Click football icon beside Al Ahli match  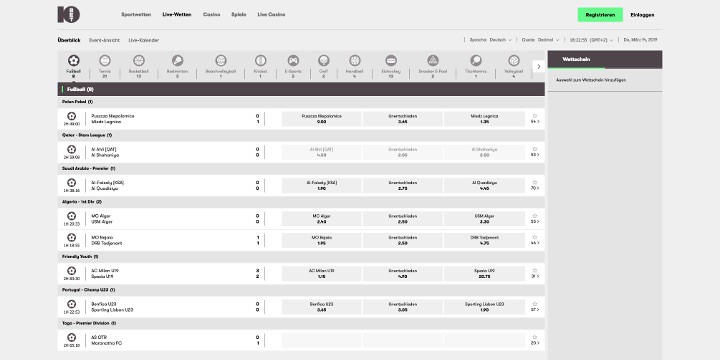(71, 149)
